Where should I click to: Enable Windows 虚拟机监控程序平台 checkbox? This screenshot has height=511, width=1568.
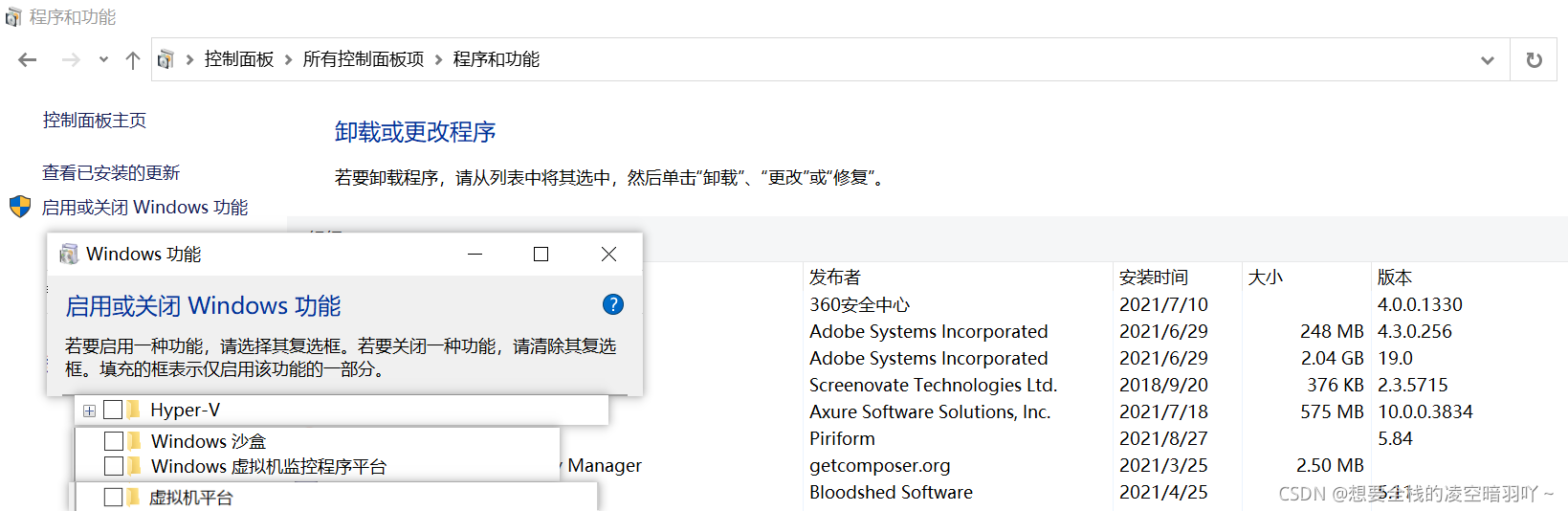pos(114,466)
